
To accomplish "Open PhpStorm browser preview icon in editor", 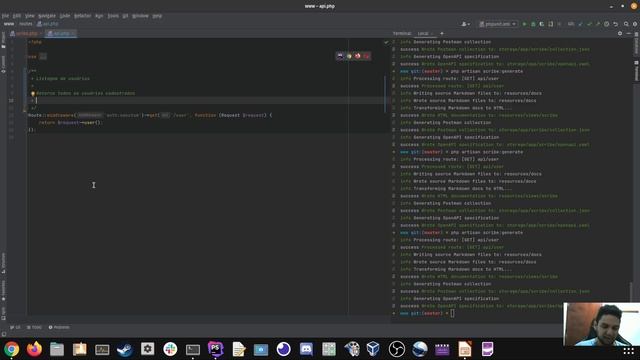I will pyautogui.click(x=340, y=56).
